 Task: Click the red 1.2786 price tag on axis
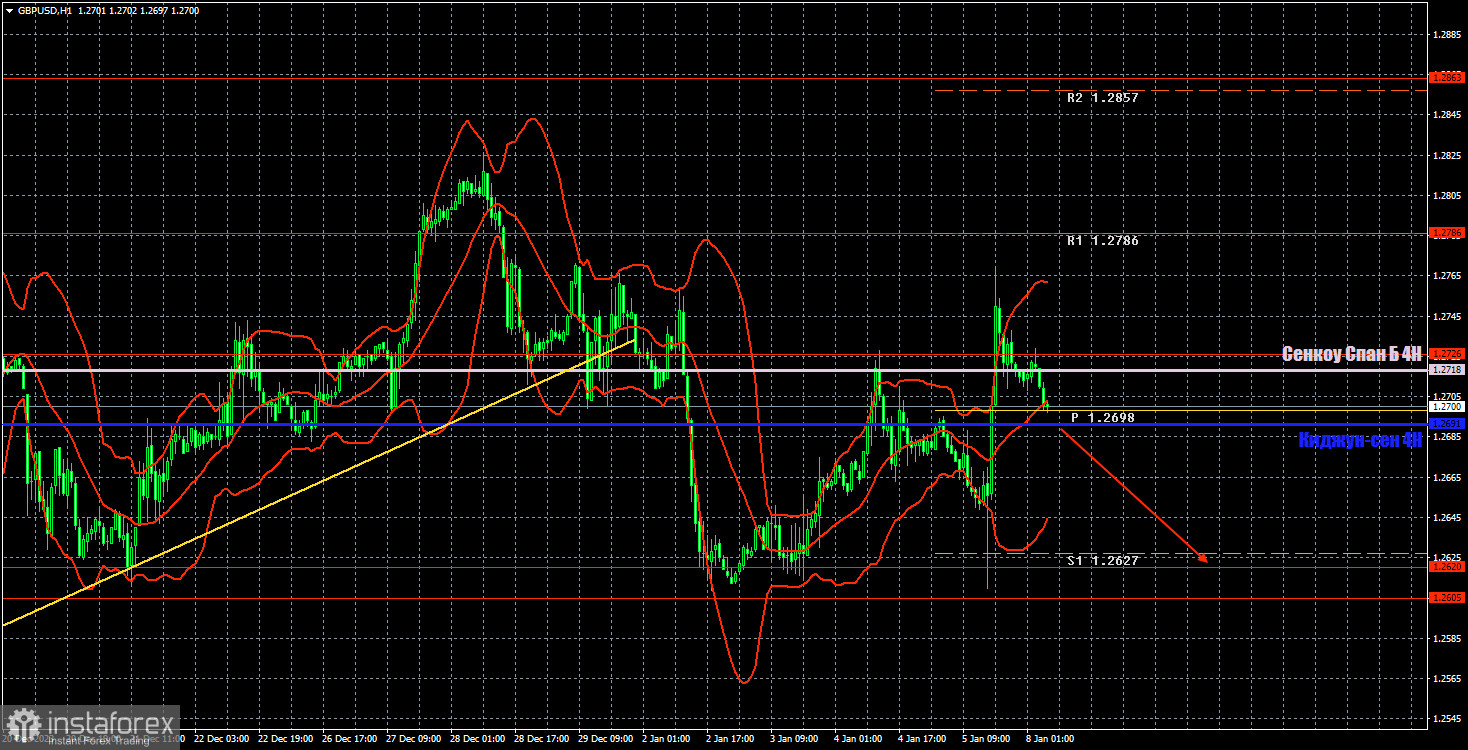1447,233
